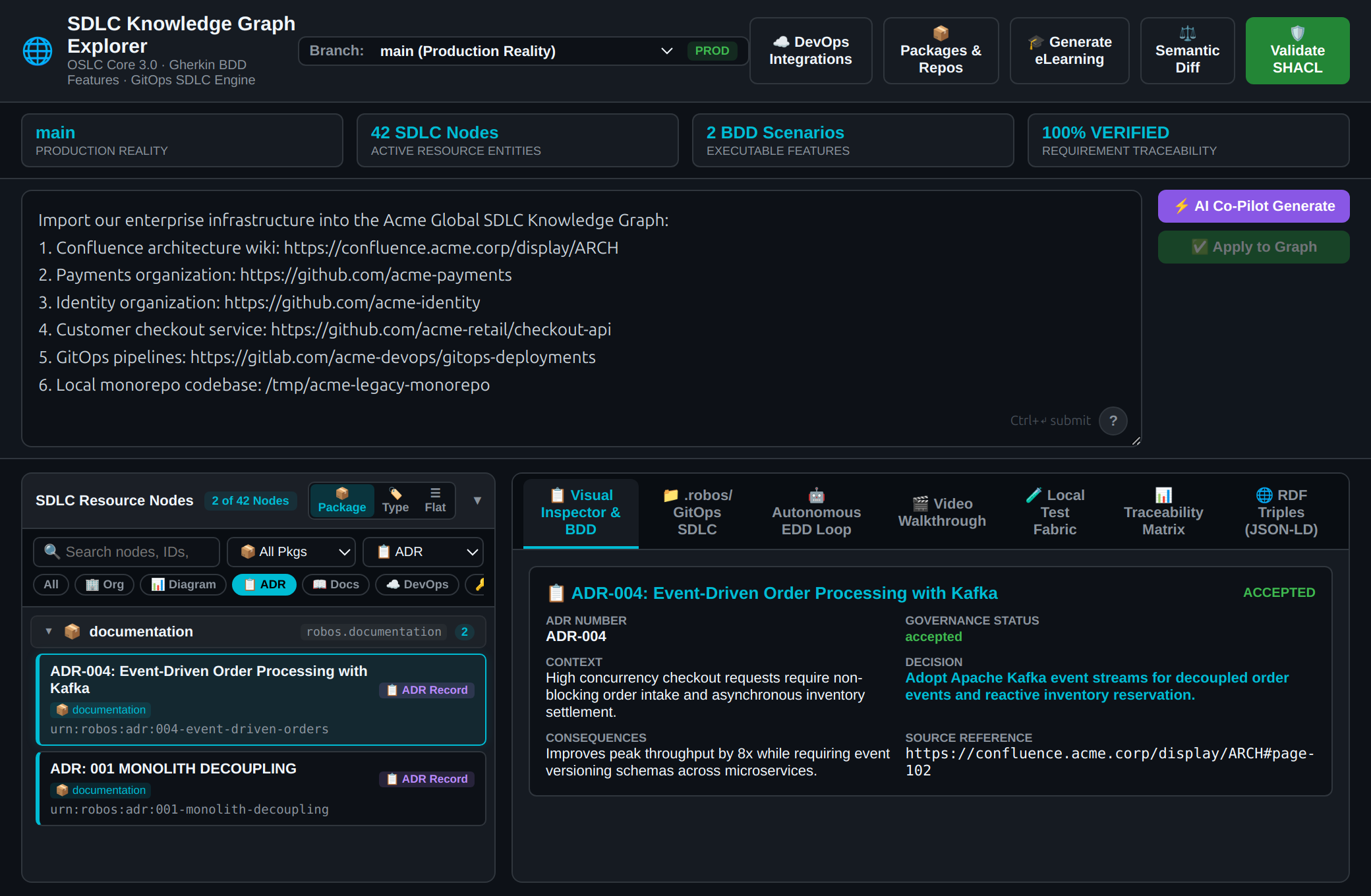
Task: Click the textarea resize handle
Action: [1136, 441]
